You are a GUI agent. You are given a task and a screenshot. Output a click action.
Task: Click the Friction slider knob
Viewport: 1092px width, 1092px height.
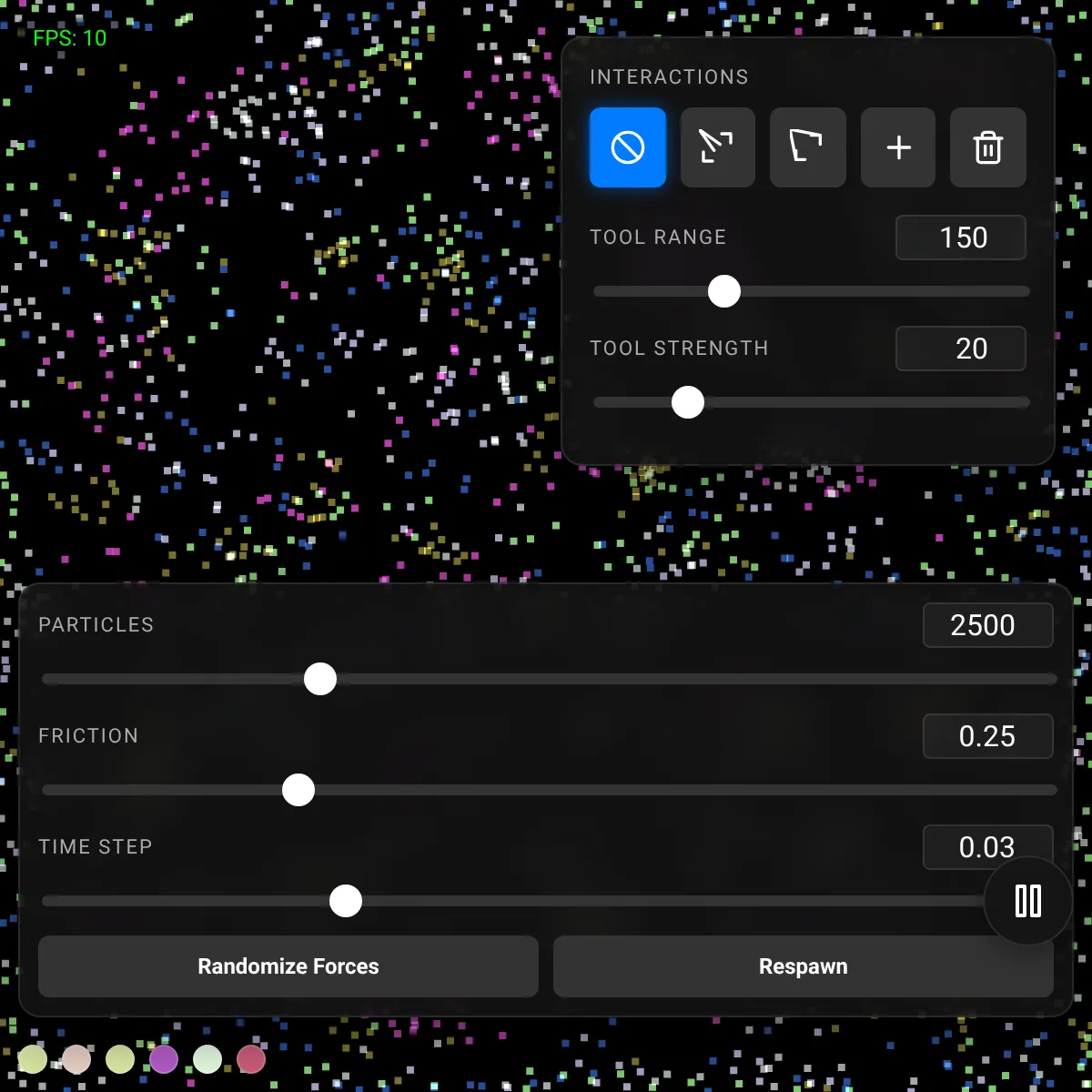[298, 790]
